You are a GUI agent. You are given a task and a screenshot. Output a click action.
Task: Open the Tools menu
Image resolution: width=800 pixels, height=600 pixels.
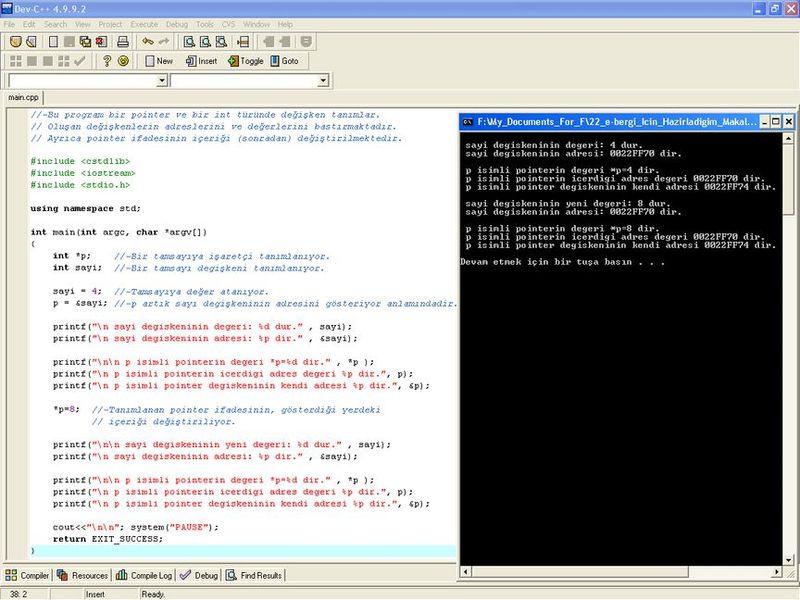pyautogui.click(x=204, y=23)
